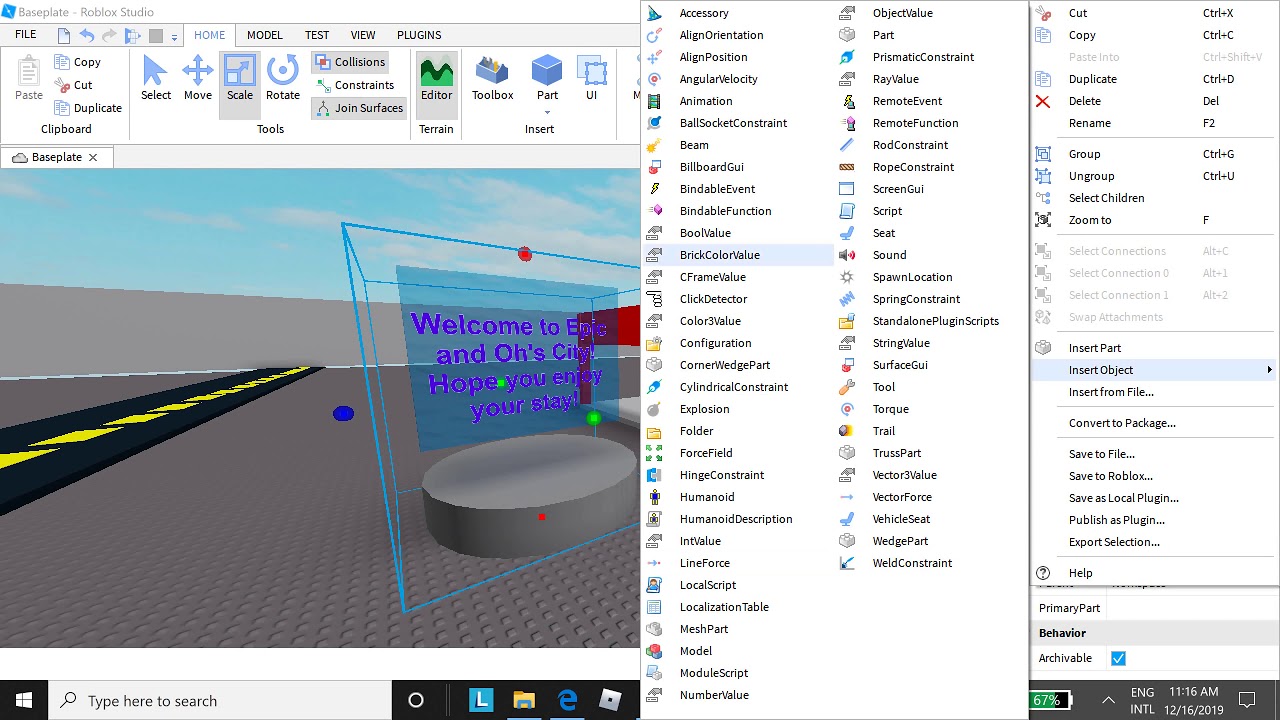The image size is (1280, 720).
Task: Click the PrimaryPart property value field
Action: click(1192, 608)
